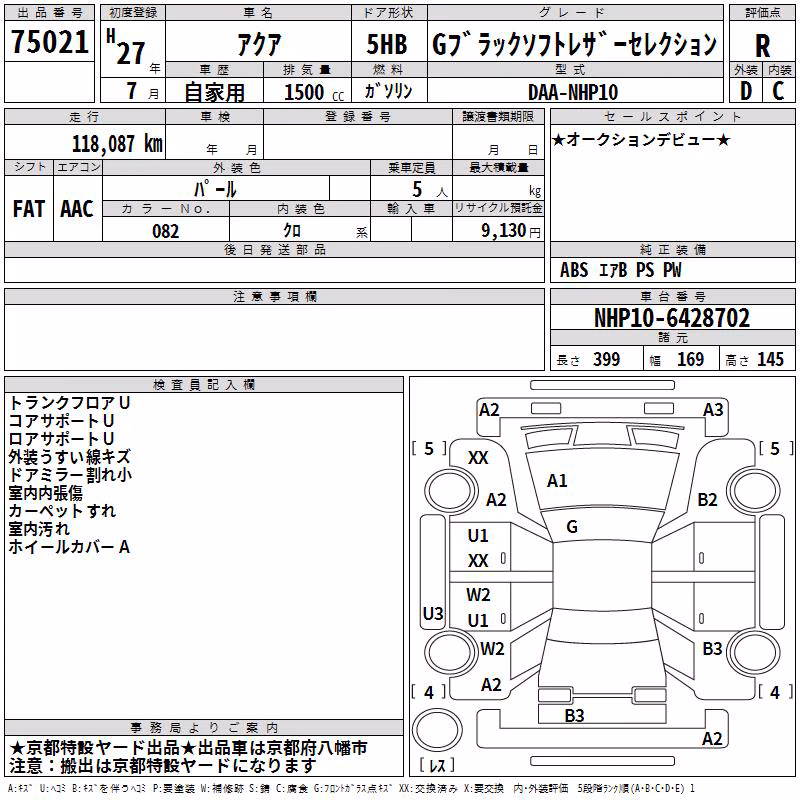The width and height of the screenshot is (800, 800).
Task: Click length value 399
Action: pyautogui.click(x=606, y=359)
